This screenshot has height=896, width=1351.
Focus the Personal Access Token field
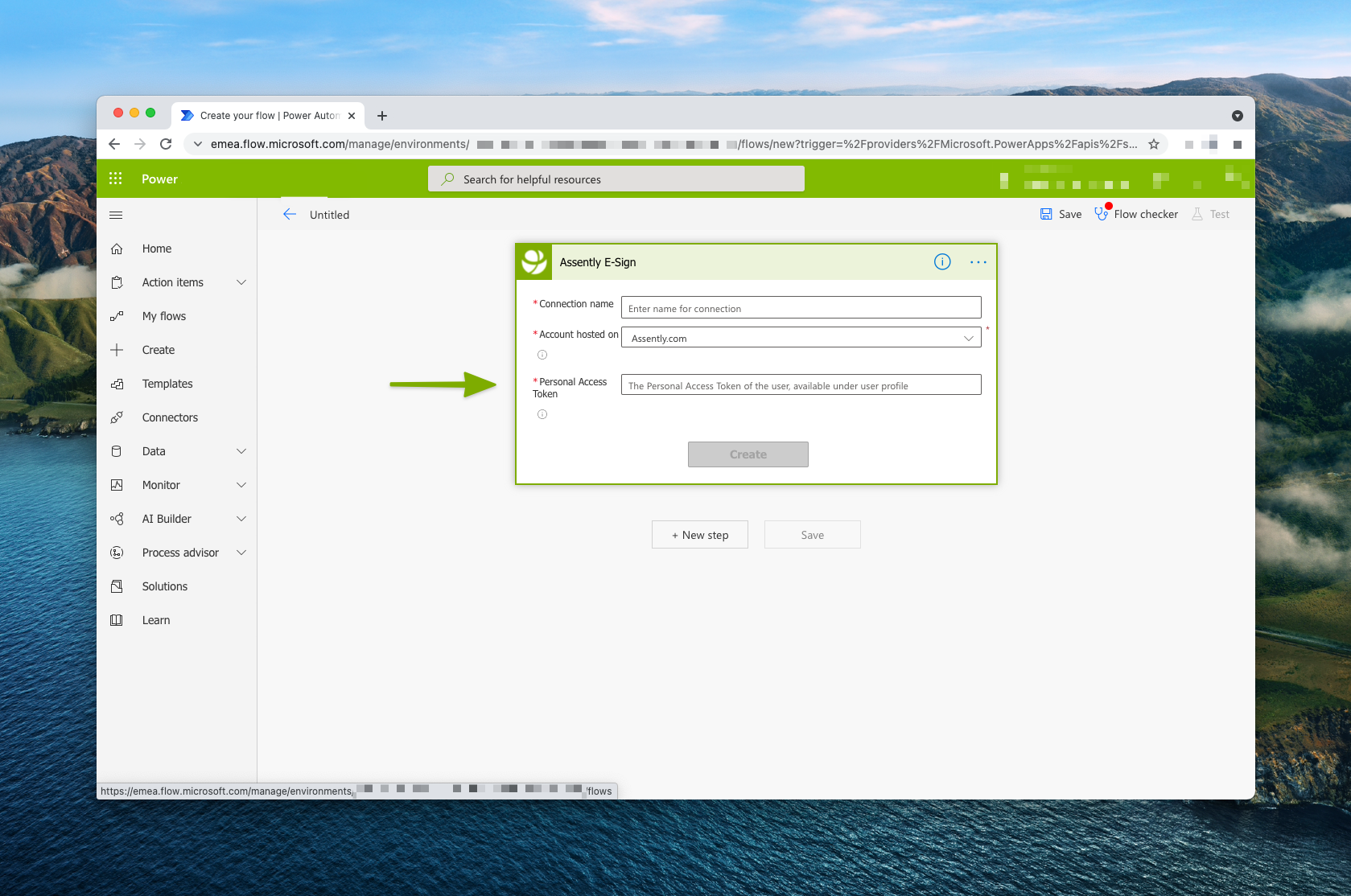801,385
